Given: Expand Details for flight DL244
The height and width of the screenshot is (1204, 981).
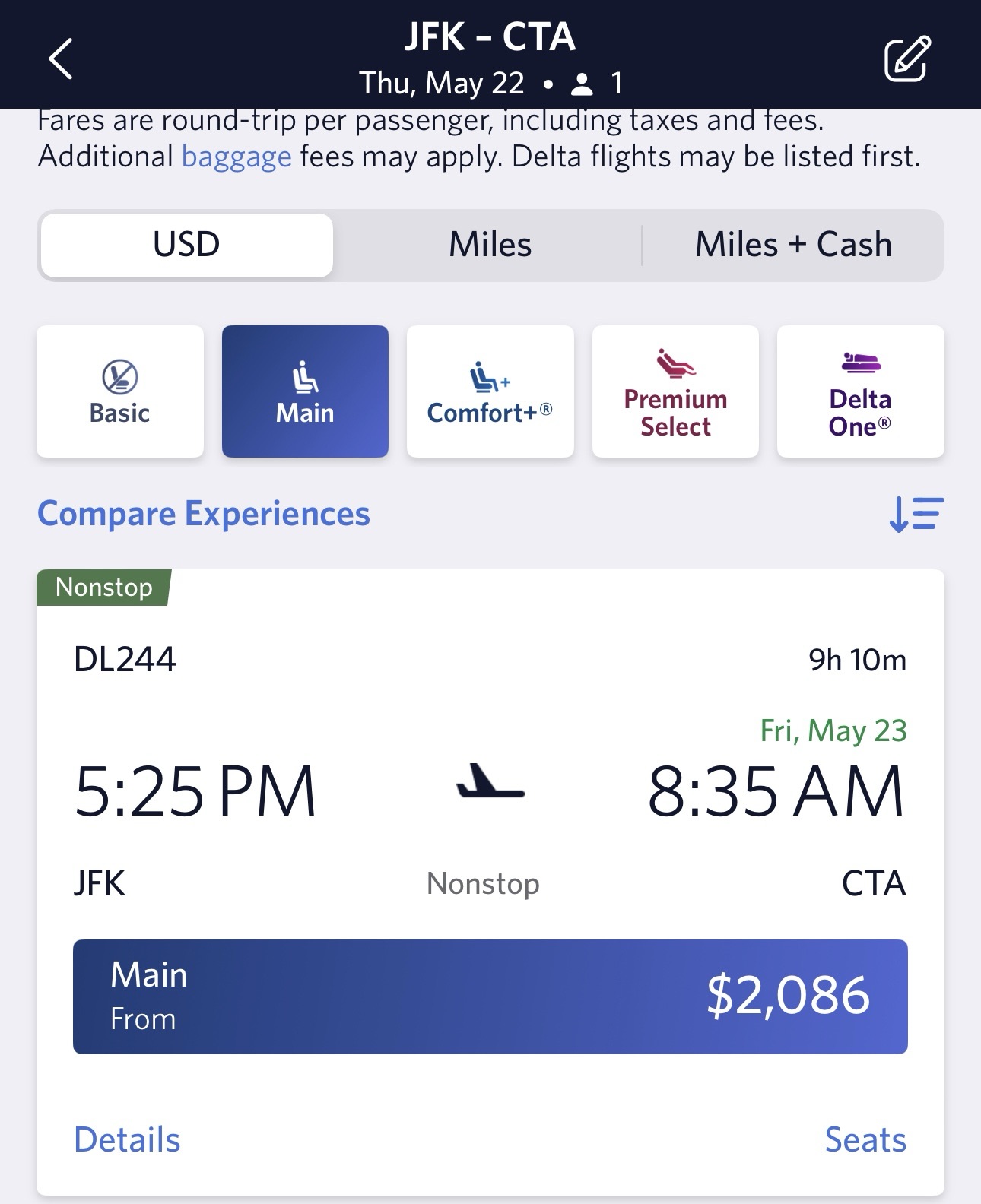Looking at the screenshot, I should point(127,1139).
